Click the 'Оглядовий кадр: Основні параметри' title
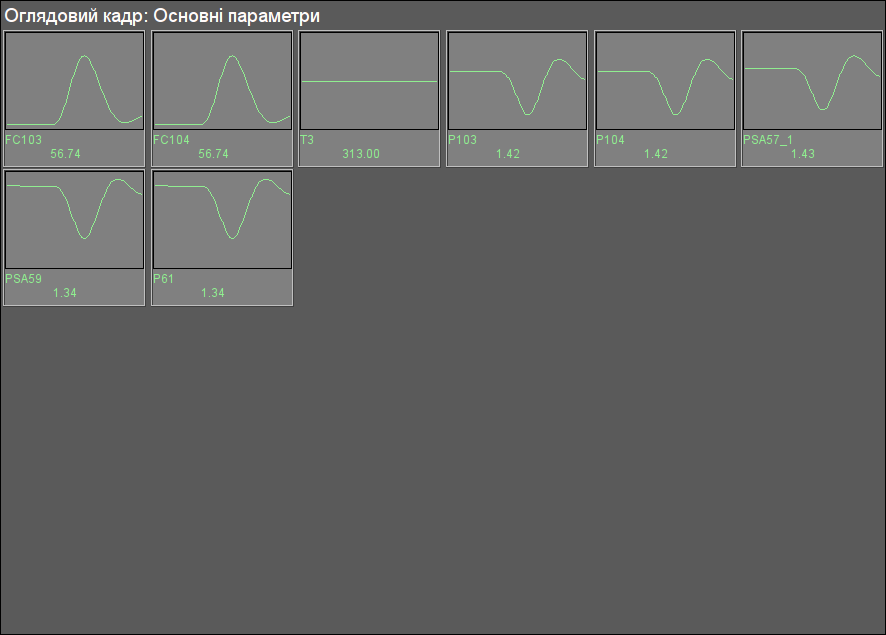 point(162,16)
